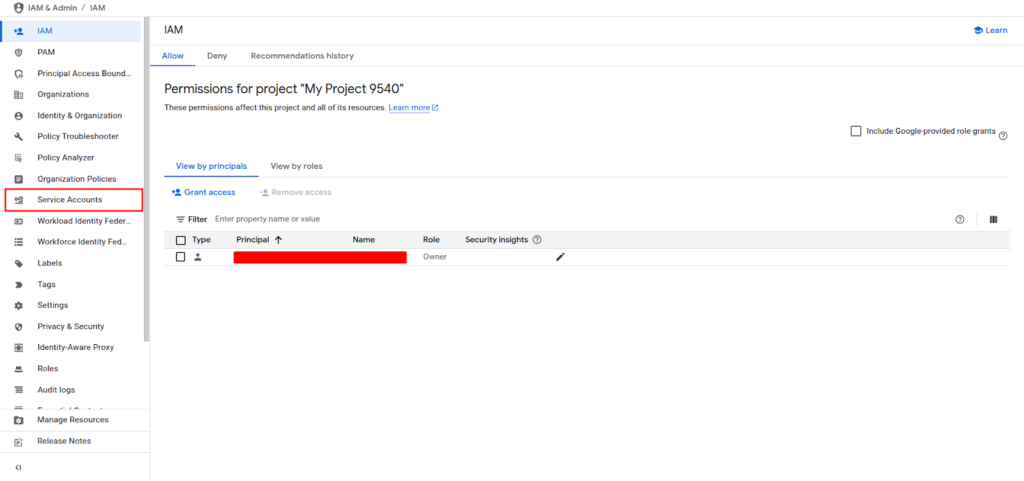Click the sidebar vertical scrollbar
This screenshot has width=1024, height=481.
[147, 179]
